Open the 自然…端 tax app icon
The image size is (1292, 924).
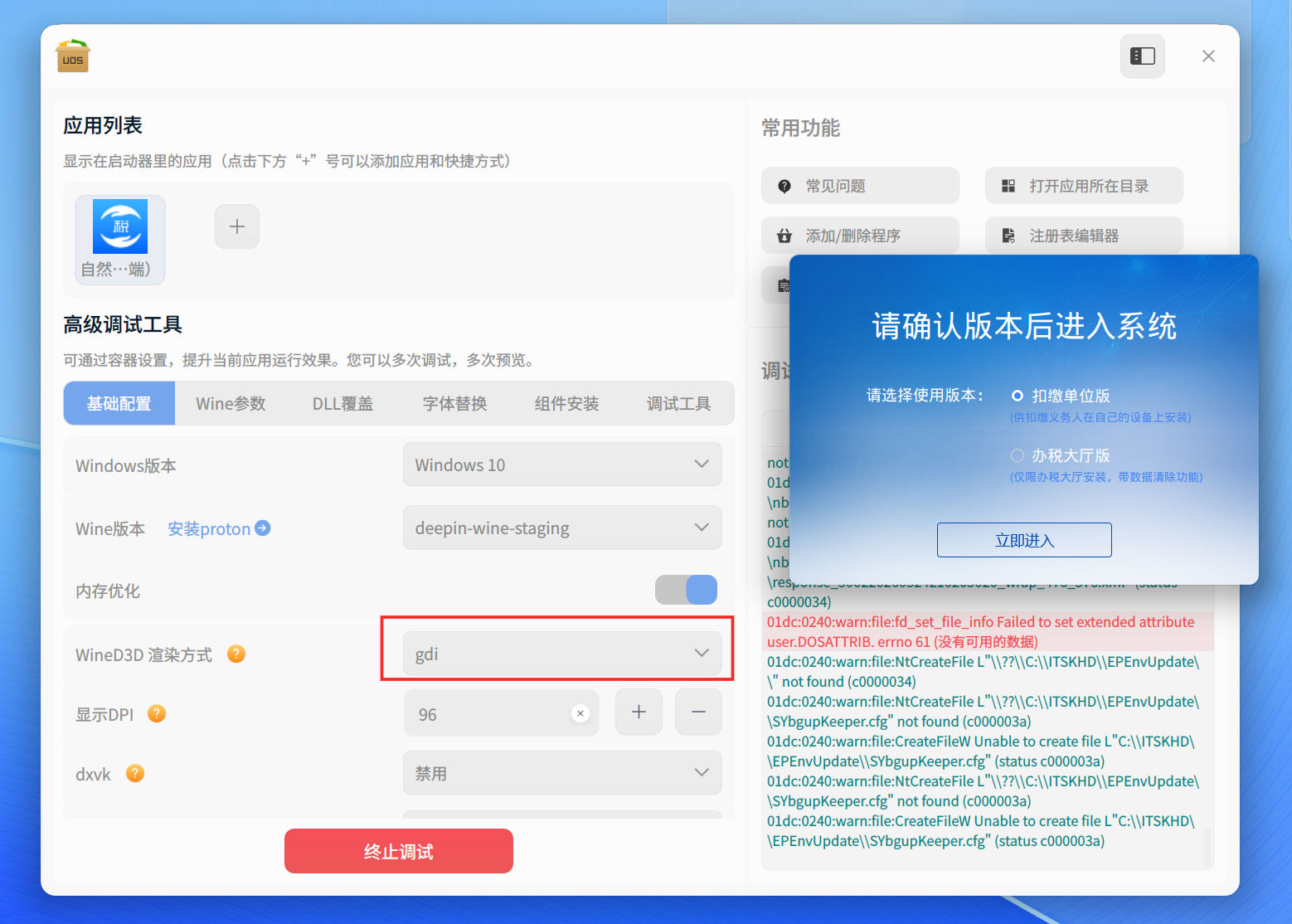[x=119, y=226]
